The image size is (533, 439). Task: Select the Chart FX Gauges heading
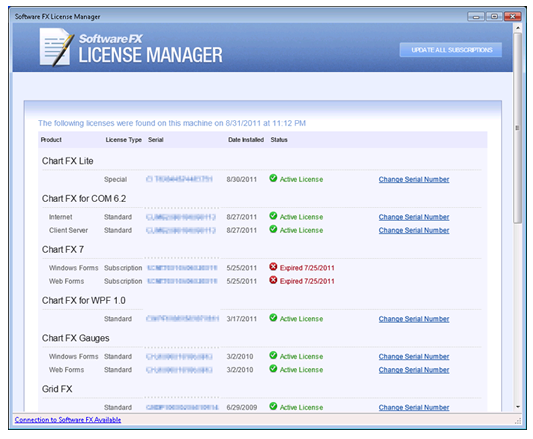click(75, 338)
